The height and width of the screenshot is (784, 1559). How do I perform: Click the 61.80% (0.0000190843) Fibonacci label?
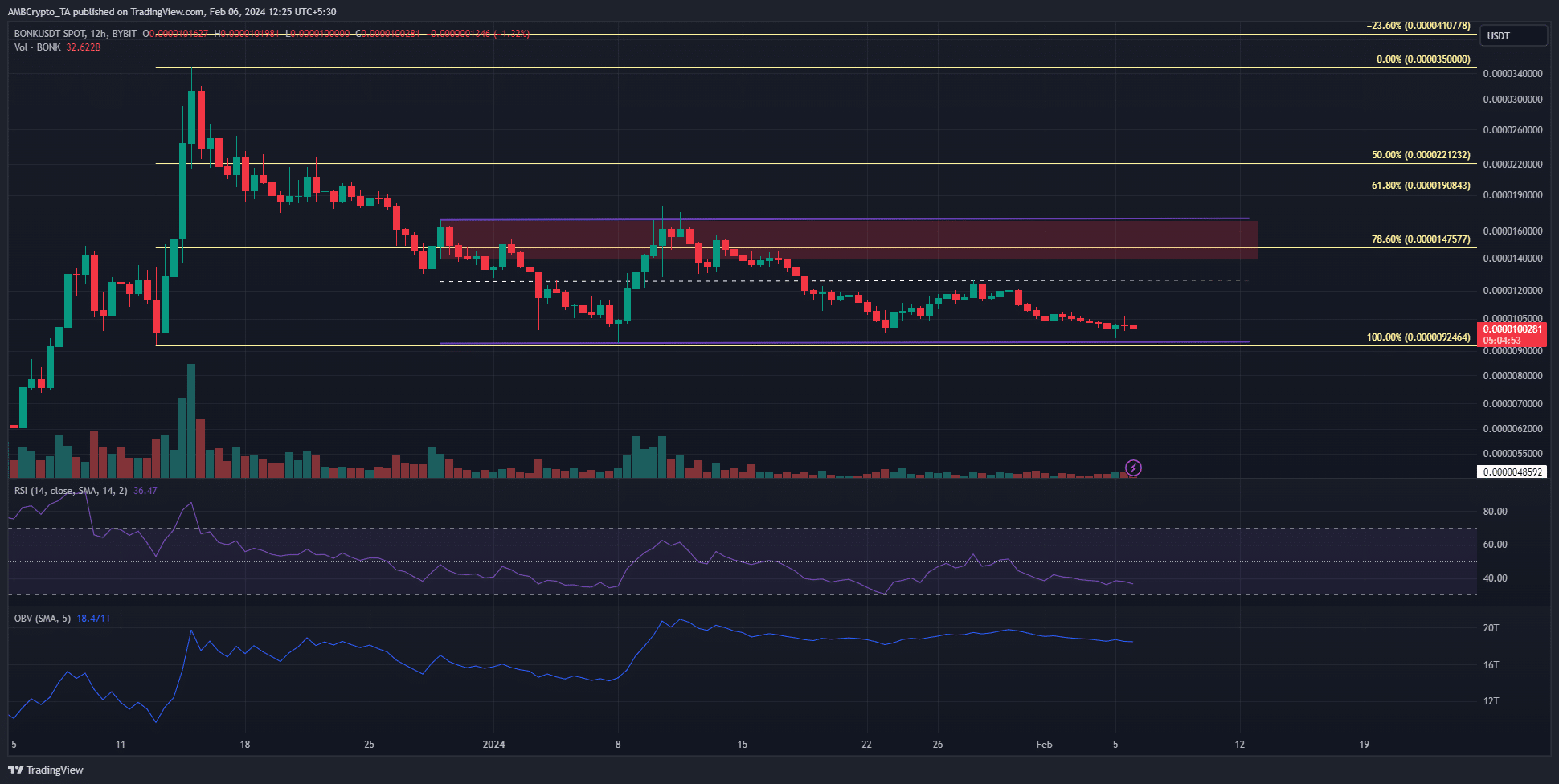click(x=1421, y=186)
